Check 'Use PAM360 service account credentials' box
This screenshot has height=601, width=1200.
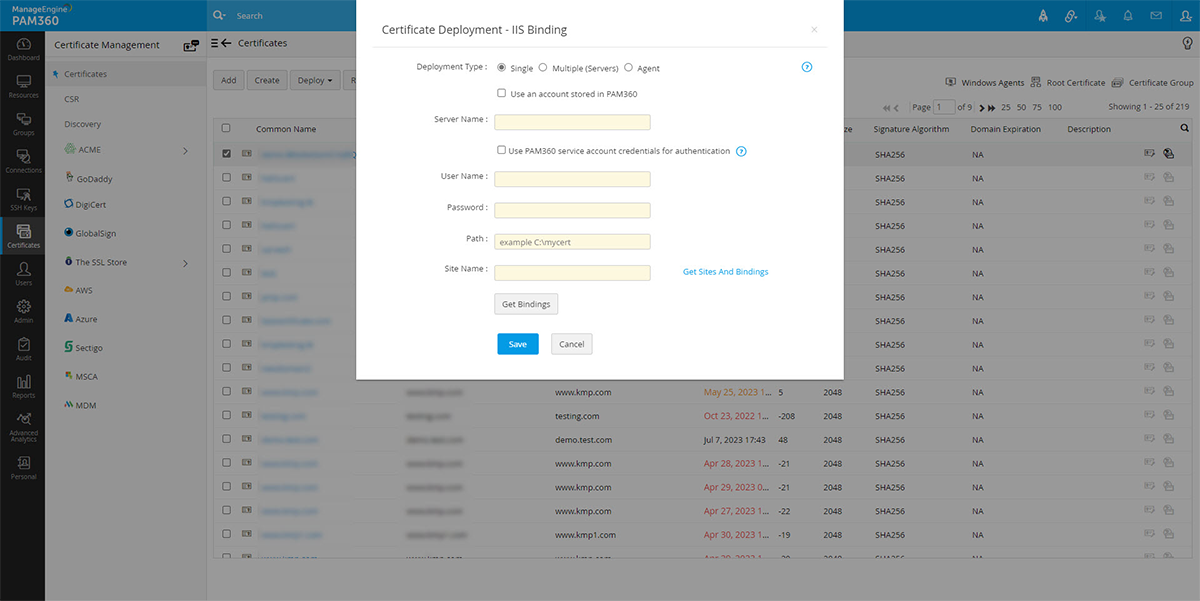coord(502,150)
